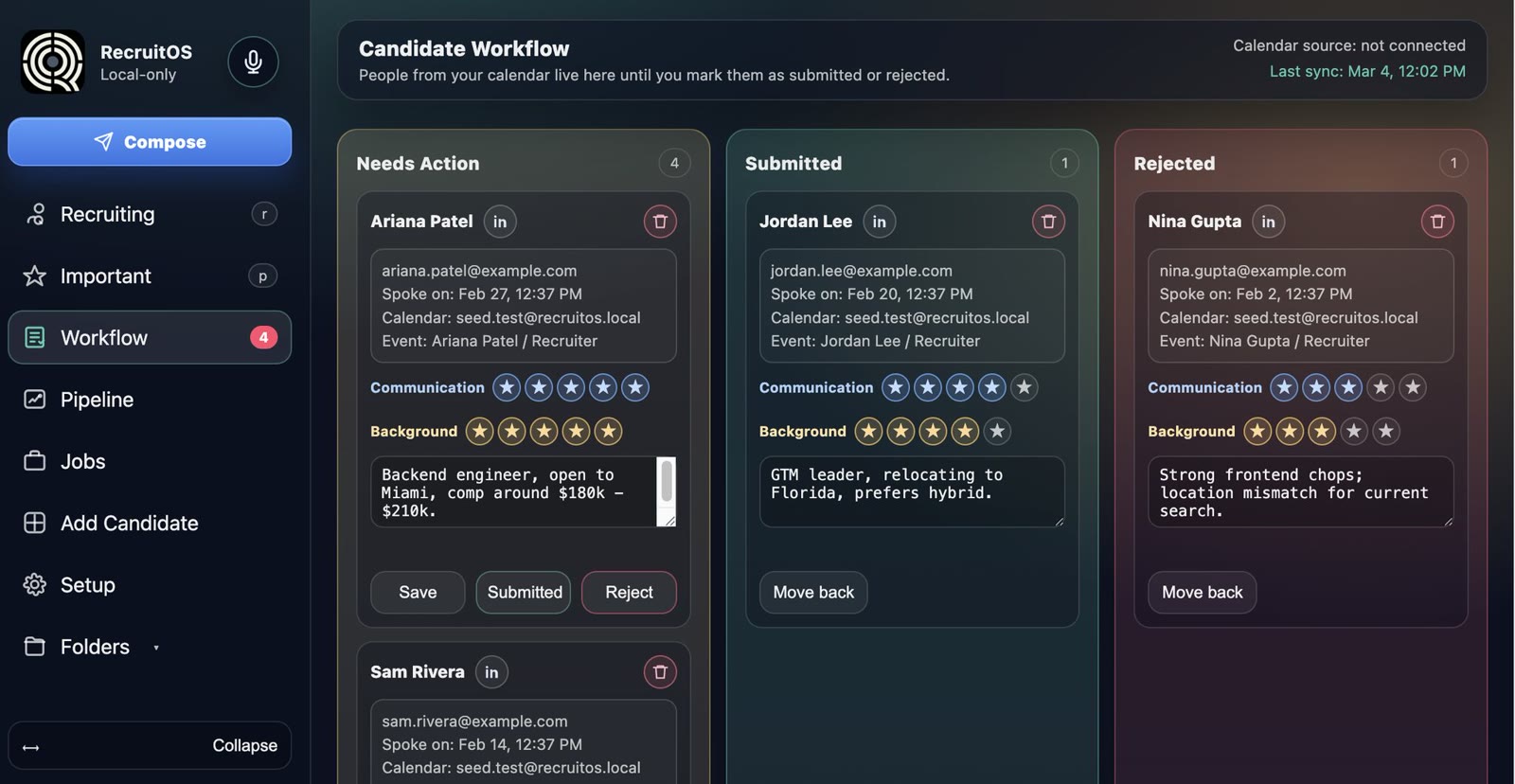Set Ariana Patel Background to fourth star

point(576,432)
